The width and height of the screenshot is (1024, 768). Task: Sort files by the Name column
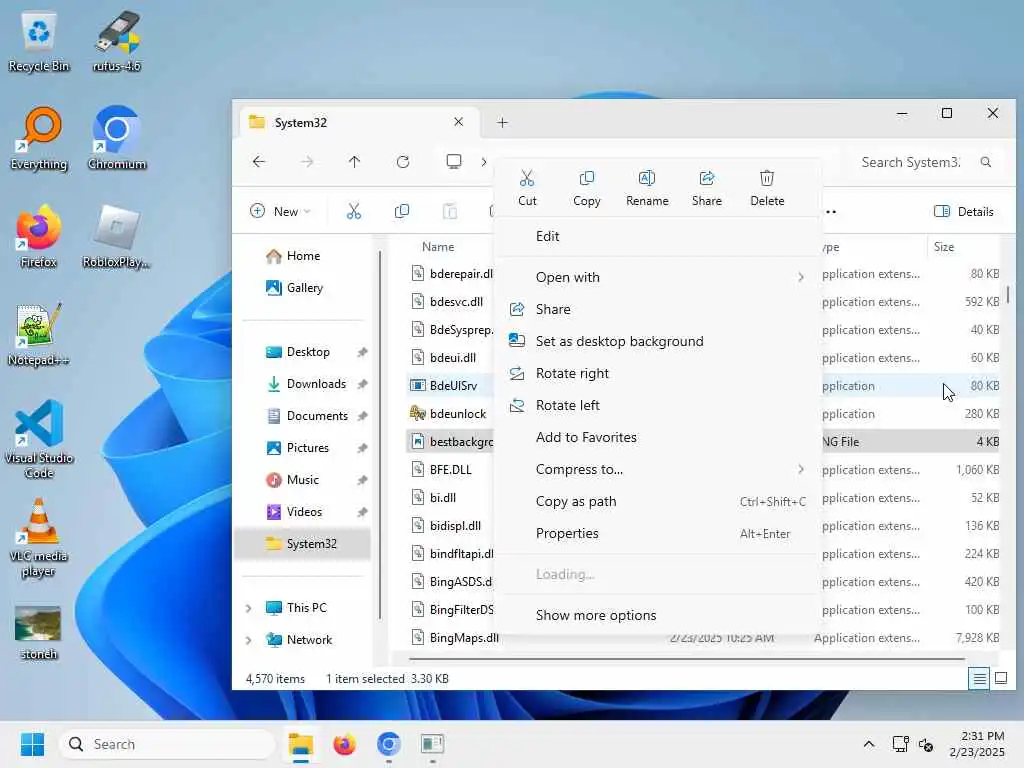tap(438, 247)
